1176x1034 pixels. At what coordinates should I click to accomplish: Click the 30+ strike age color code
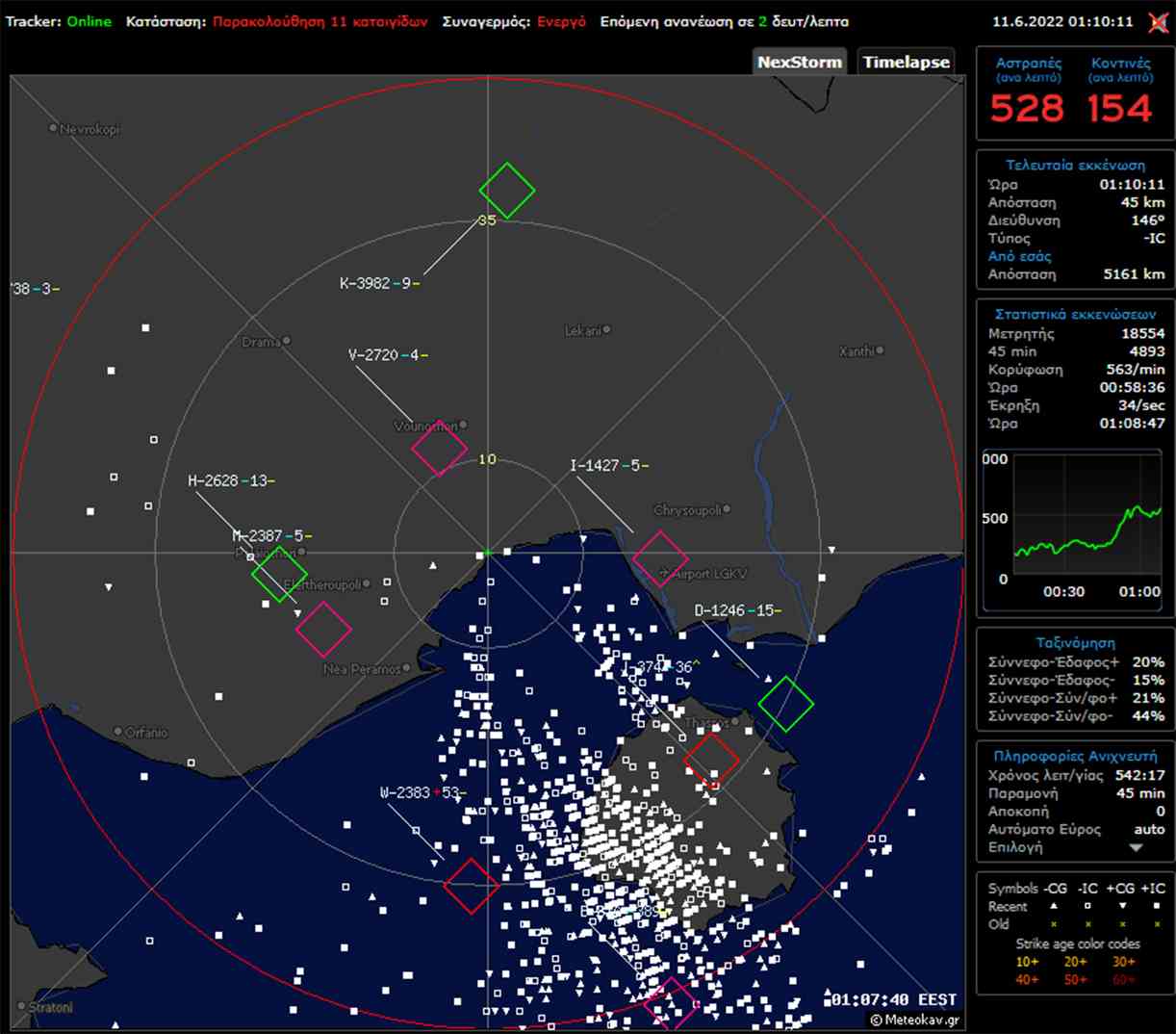(1124, 962)
